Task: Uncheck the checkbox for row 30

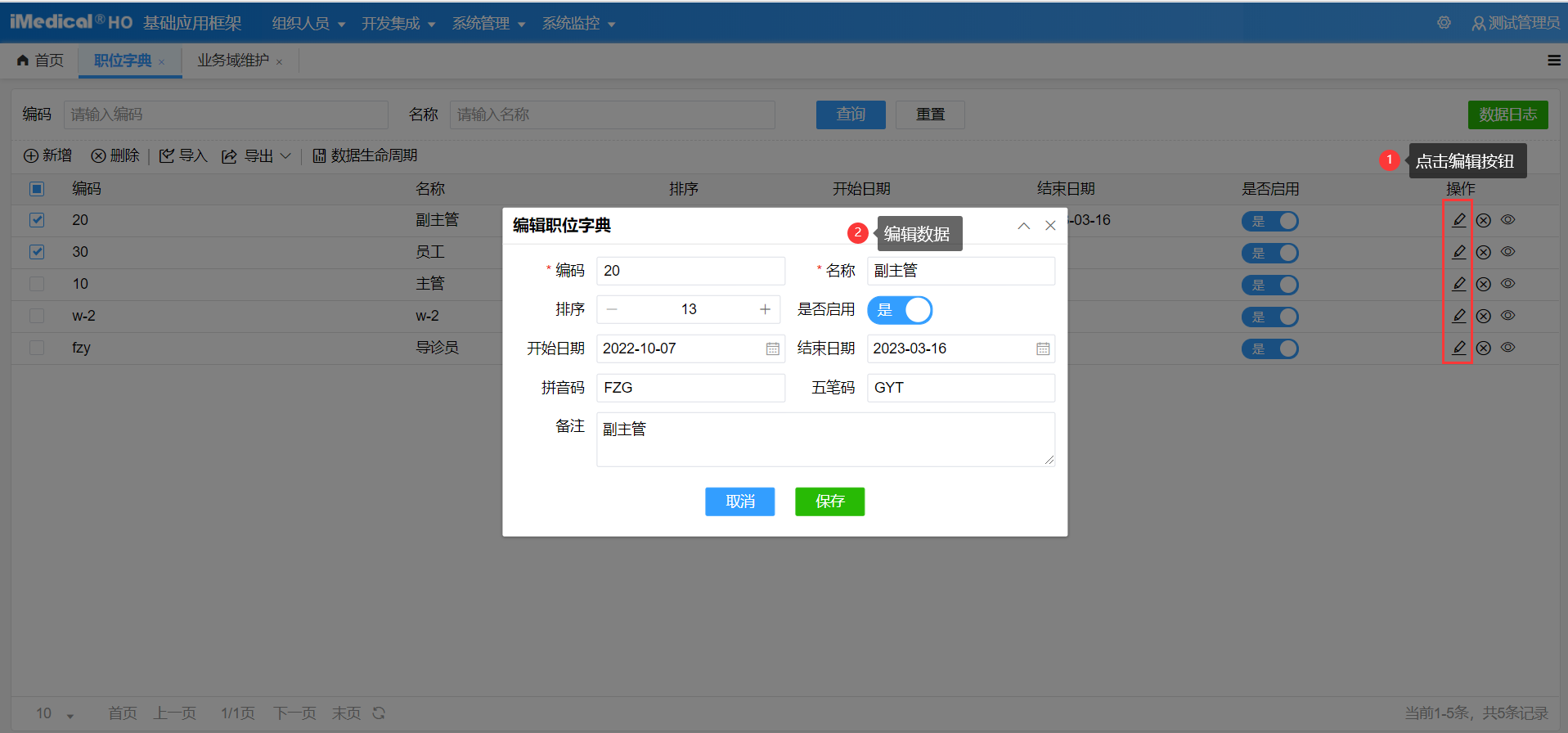Action: [37, 252]
